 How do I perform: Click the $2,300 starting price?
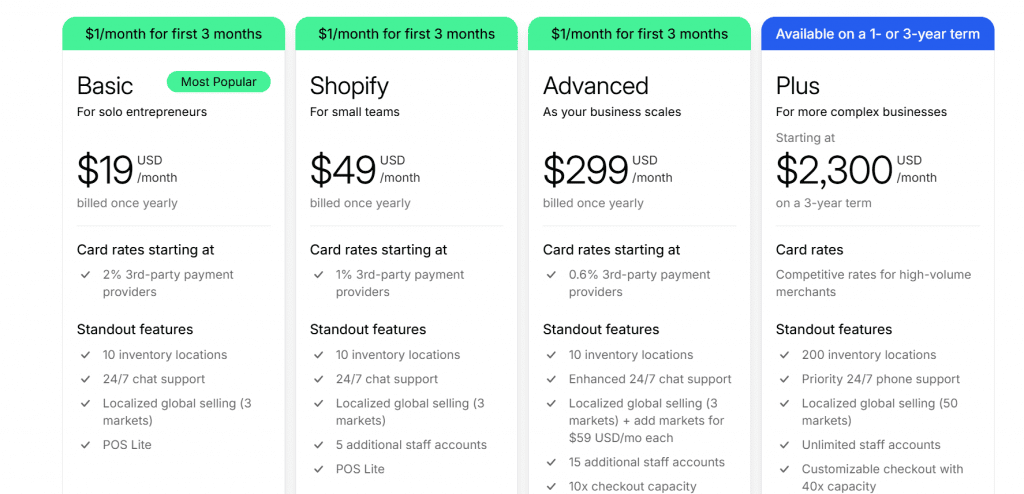tap(856, 170)
